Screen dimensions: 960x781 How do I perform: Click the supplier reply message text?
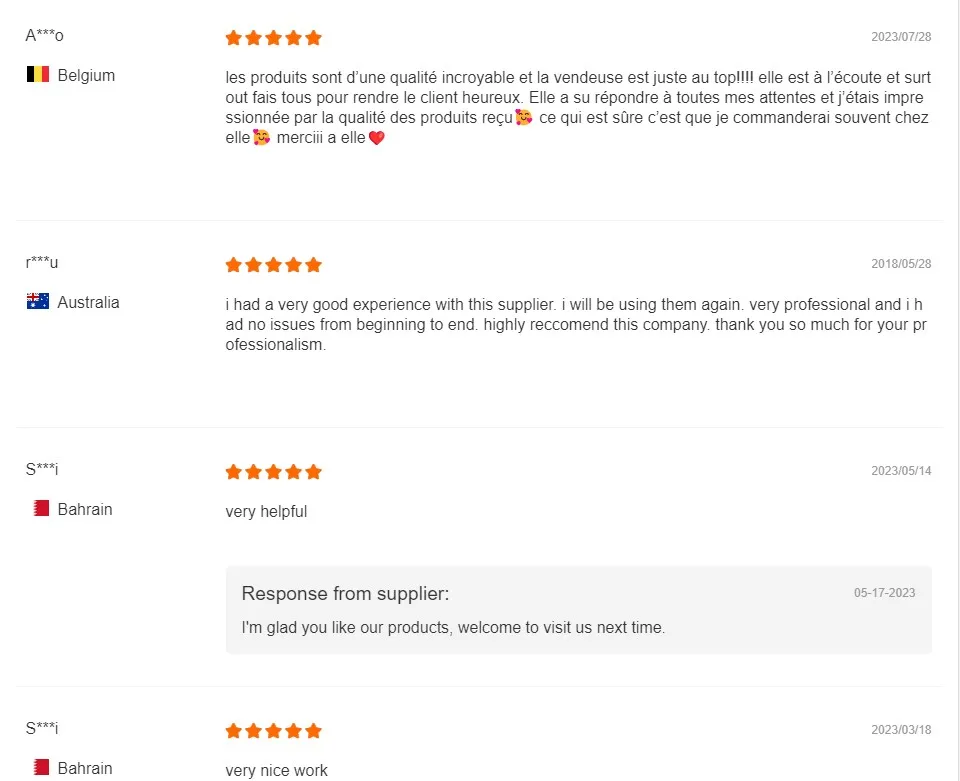(453, 628)
